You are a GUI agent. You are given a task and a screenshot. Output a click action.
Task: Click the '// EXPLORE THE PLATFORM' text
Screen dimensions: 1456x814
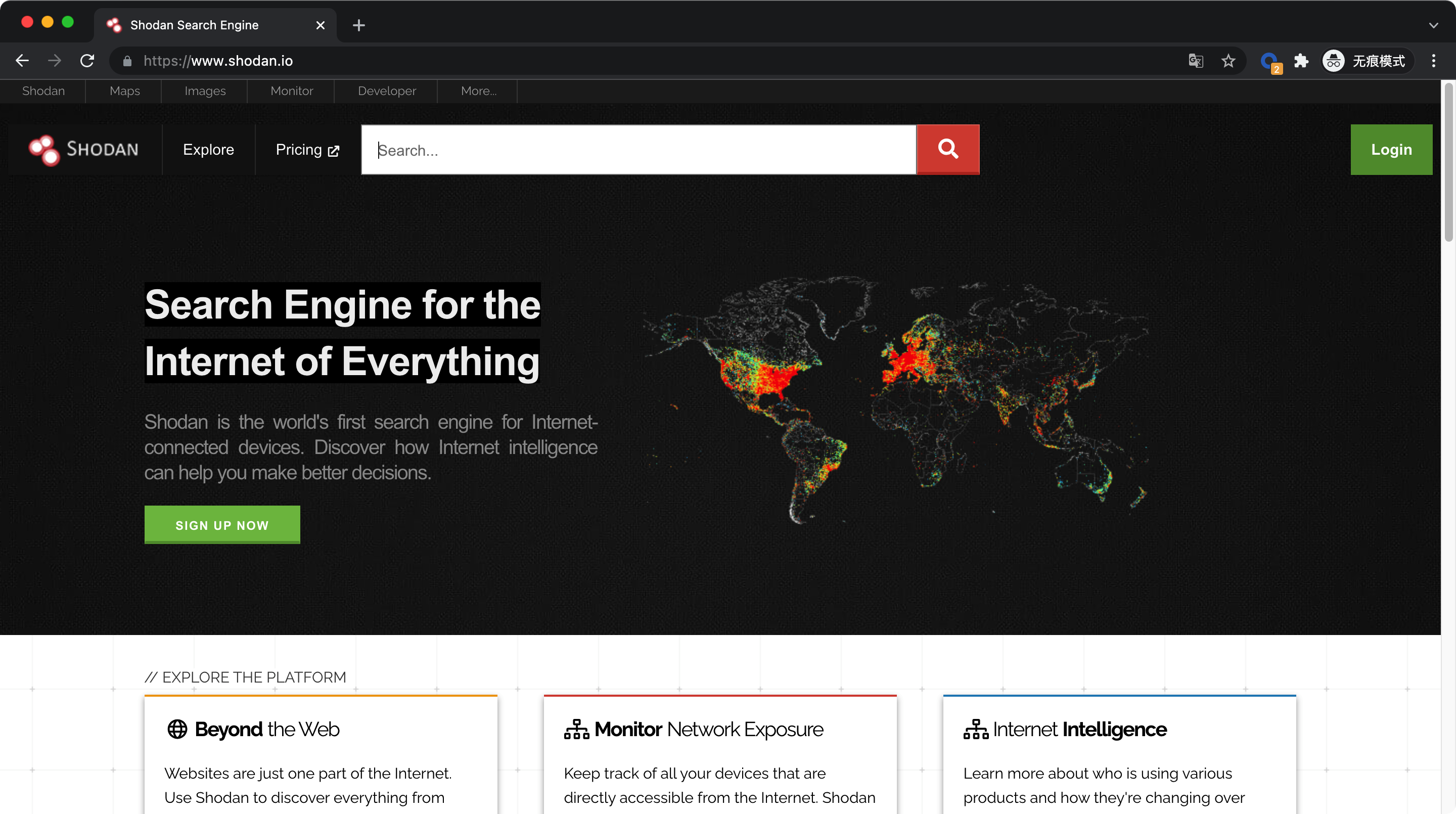(x=245, y=676)
